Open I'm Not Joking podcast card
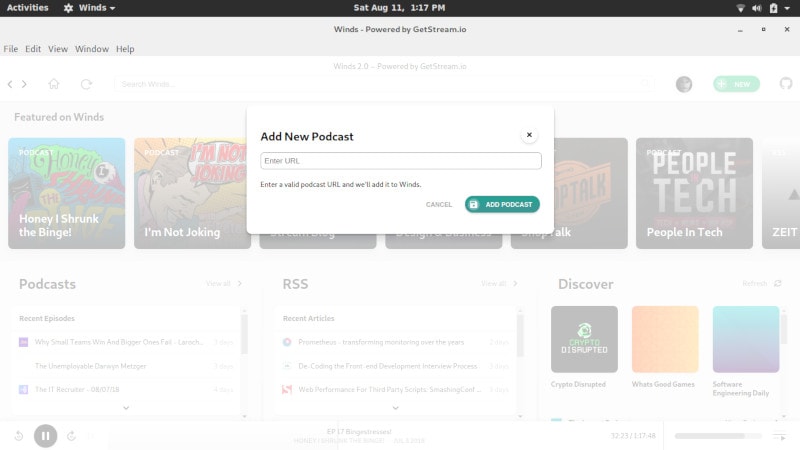Image resolution: width=800 pixels, height=450 pixels. [190, 193]
